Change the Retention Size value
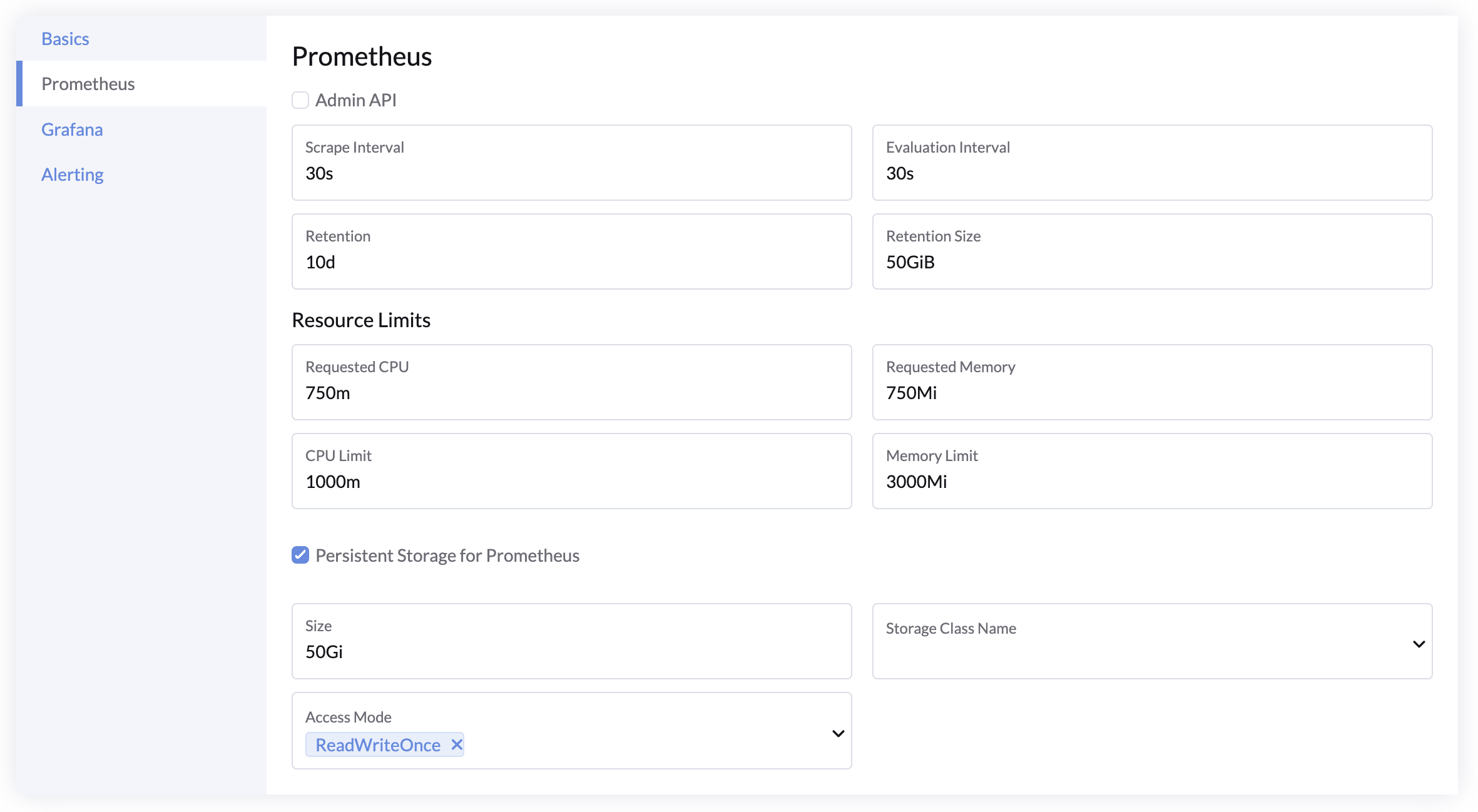 pos(1152,251)
